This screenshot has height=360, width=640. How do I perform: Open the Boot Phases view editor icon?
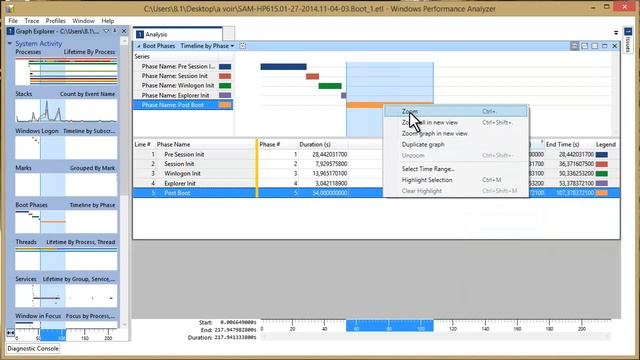(x=242, y=46)
